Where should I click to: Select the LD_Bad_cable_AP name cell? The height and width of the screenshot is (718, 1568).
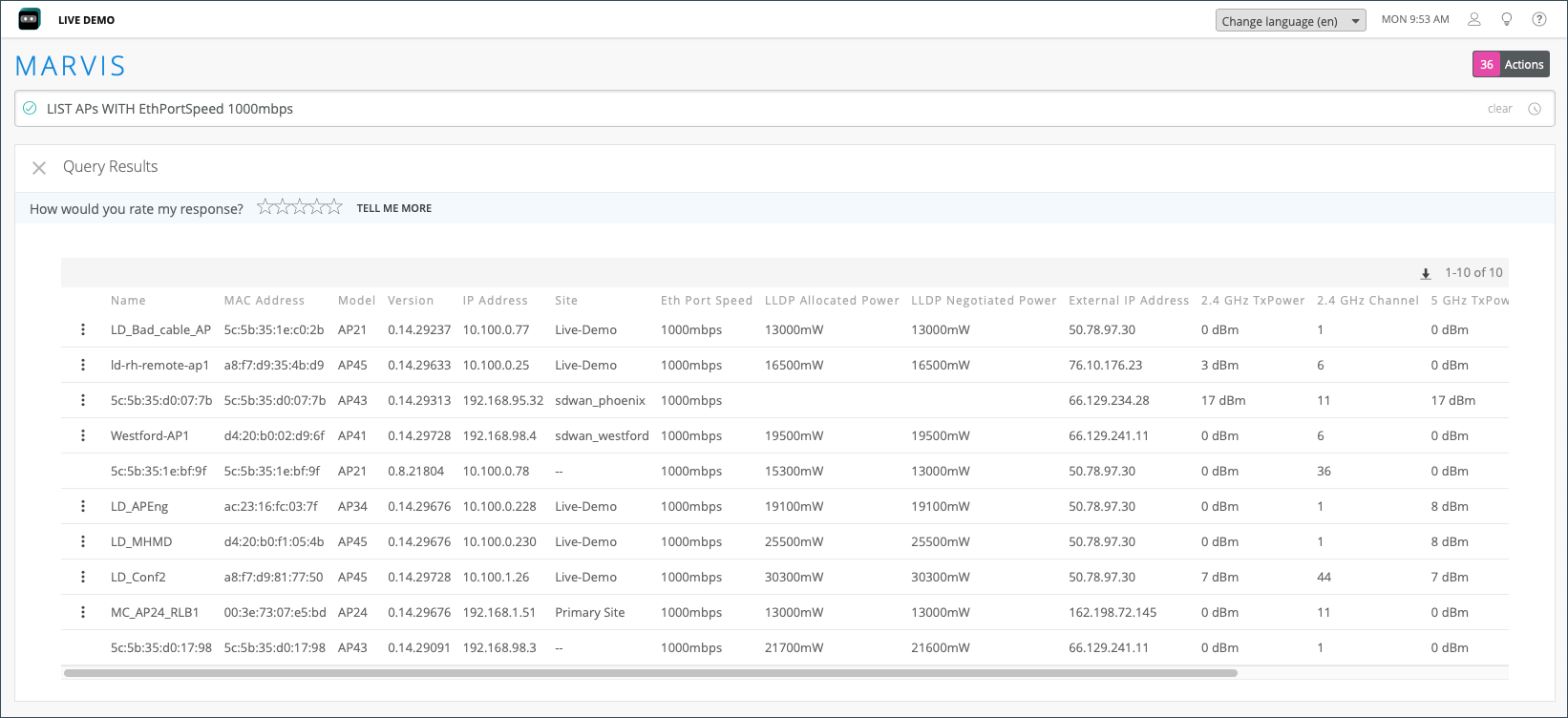coord(160,329)
